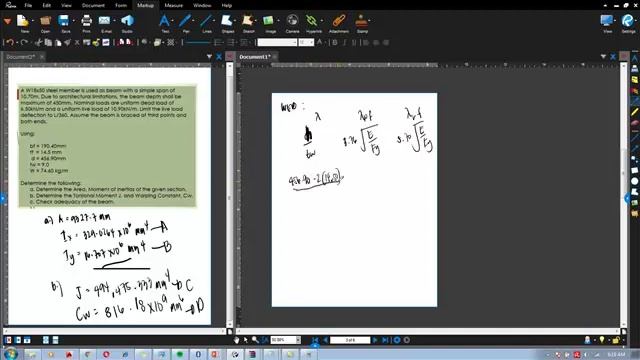The image size is (640, 360).
Task: Select the Camera tool
Action: click(292, 20)
